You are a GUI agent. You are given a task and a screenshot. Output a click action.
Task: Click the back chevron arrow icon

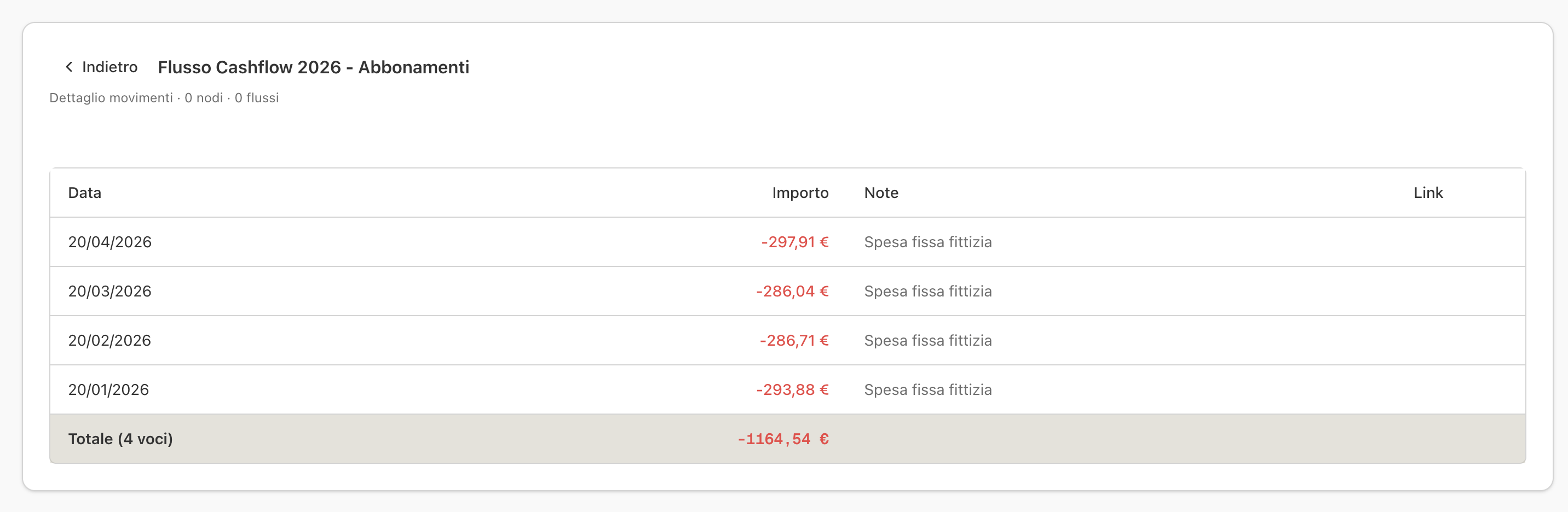coord(69,67)
